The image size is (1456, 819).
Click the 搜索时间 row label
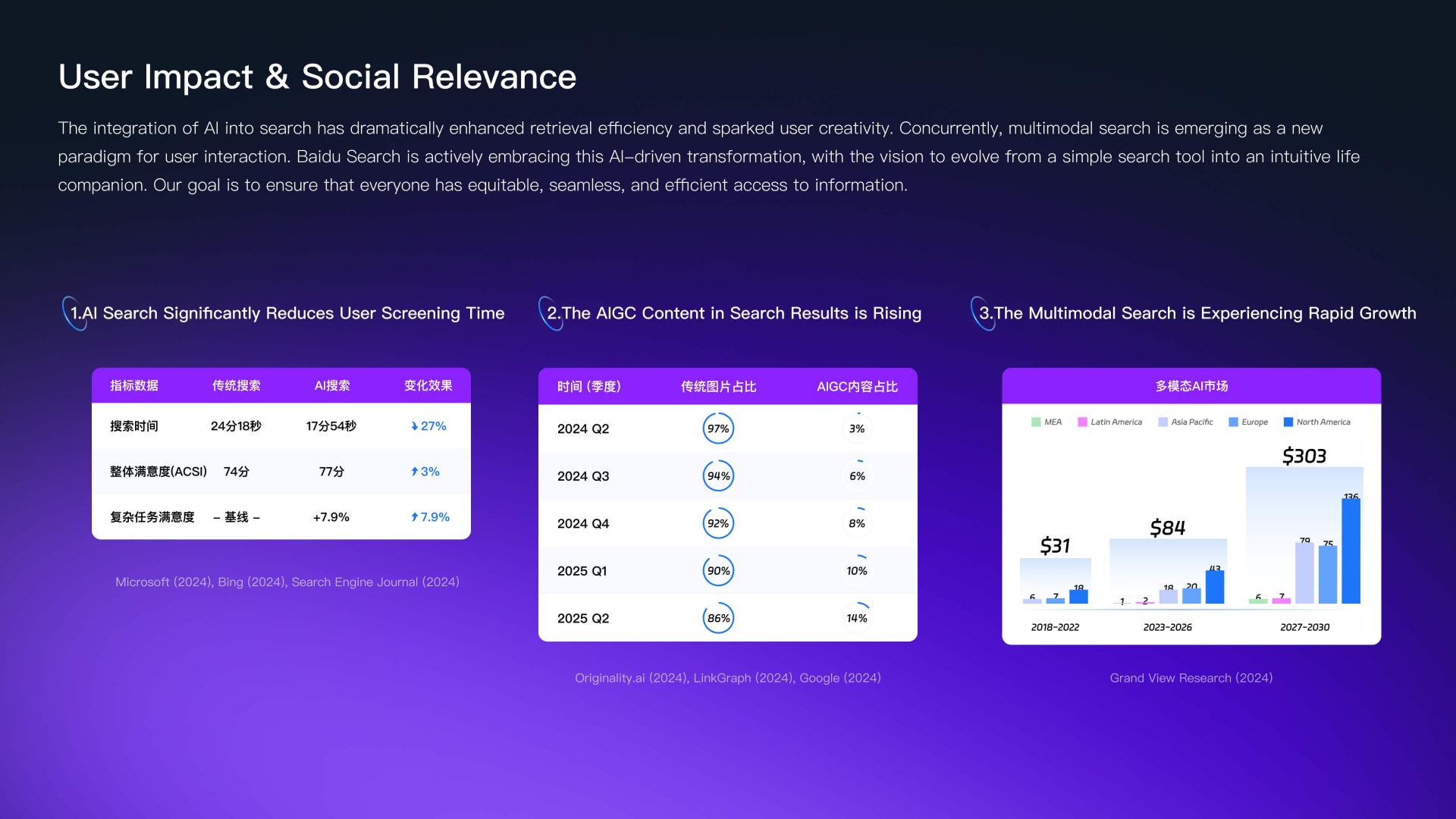[x=134, y=426]
